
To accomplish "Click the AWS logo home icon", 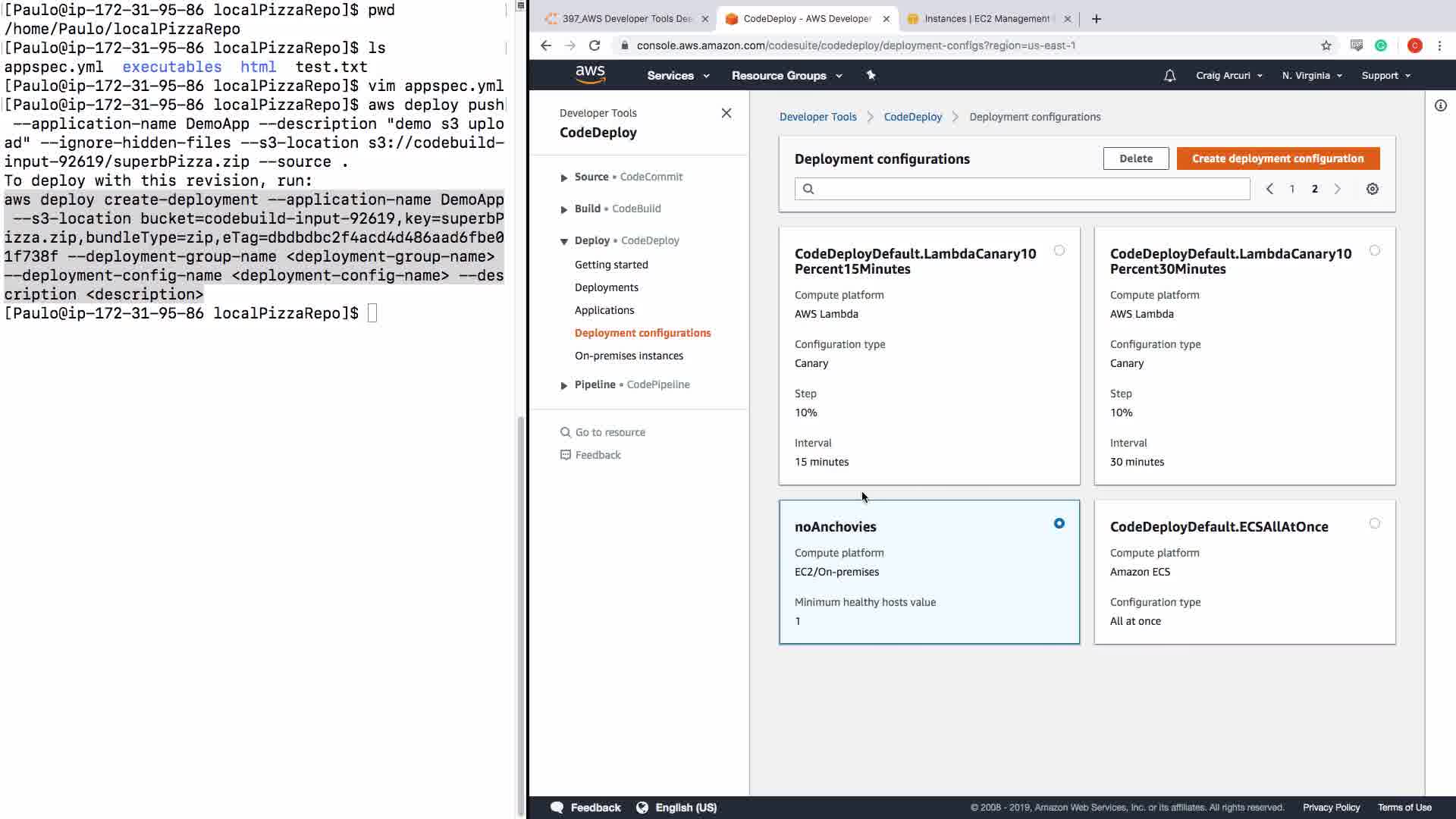I will coord(590,74).
